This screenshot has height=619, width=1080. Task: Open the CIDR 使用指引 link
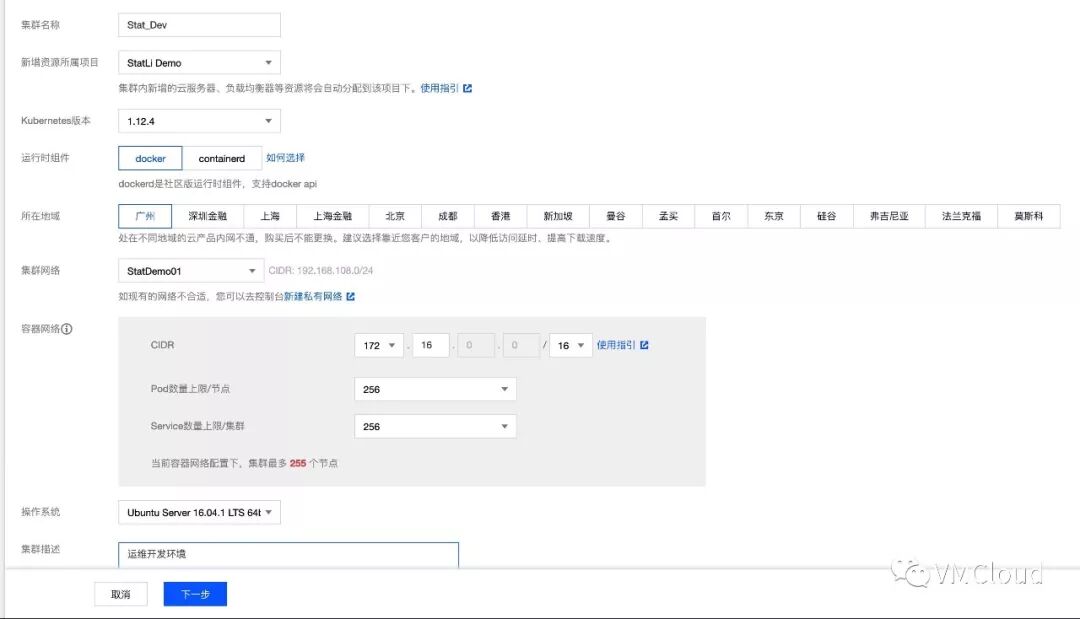[616, 345]
